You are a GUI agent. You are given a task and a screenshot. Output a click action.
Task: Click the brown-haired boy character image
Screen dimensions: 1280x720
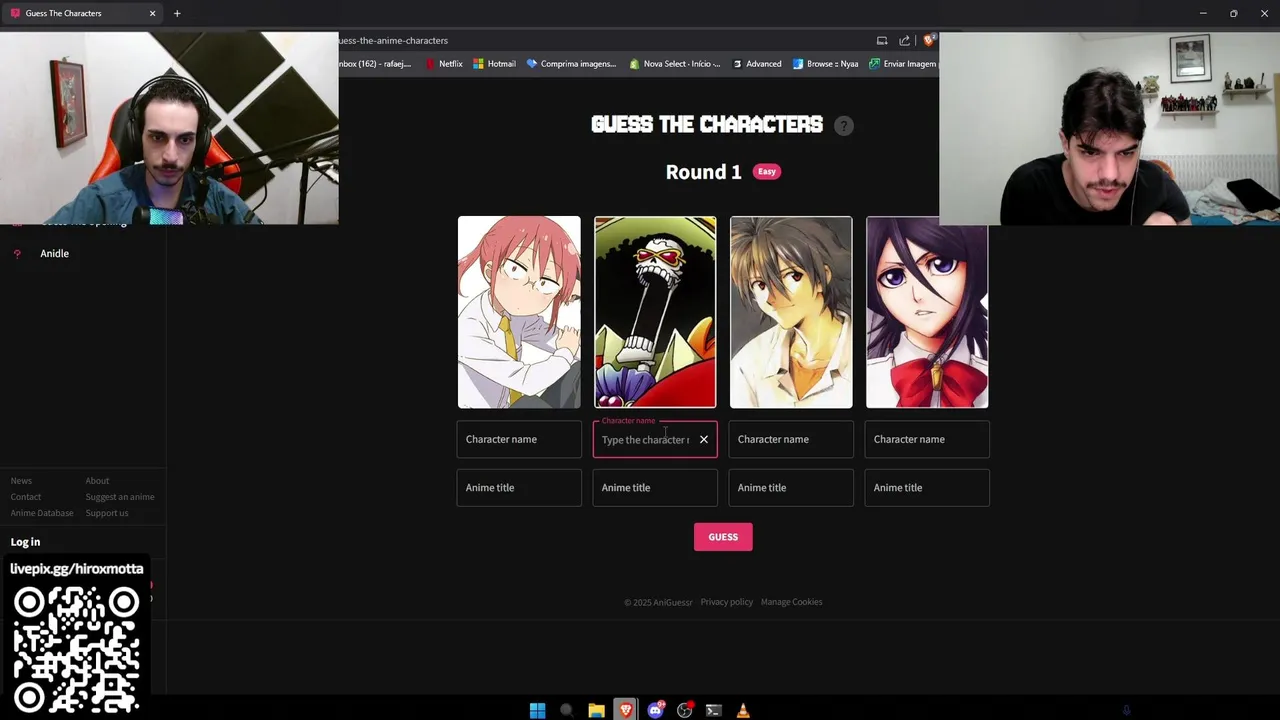pyautogui.click(x=791, y=312)
